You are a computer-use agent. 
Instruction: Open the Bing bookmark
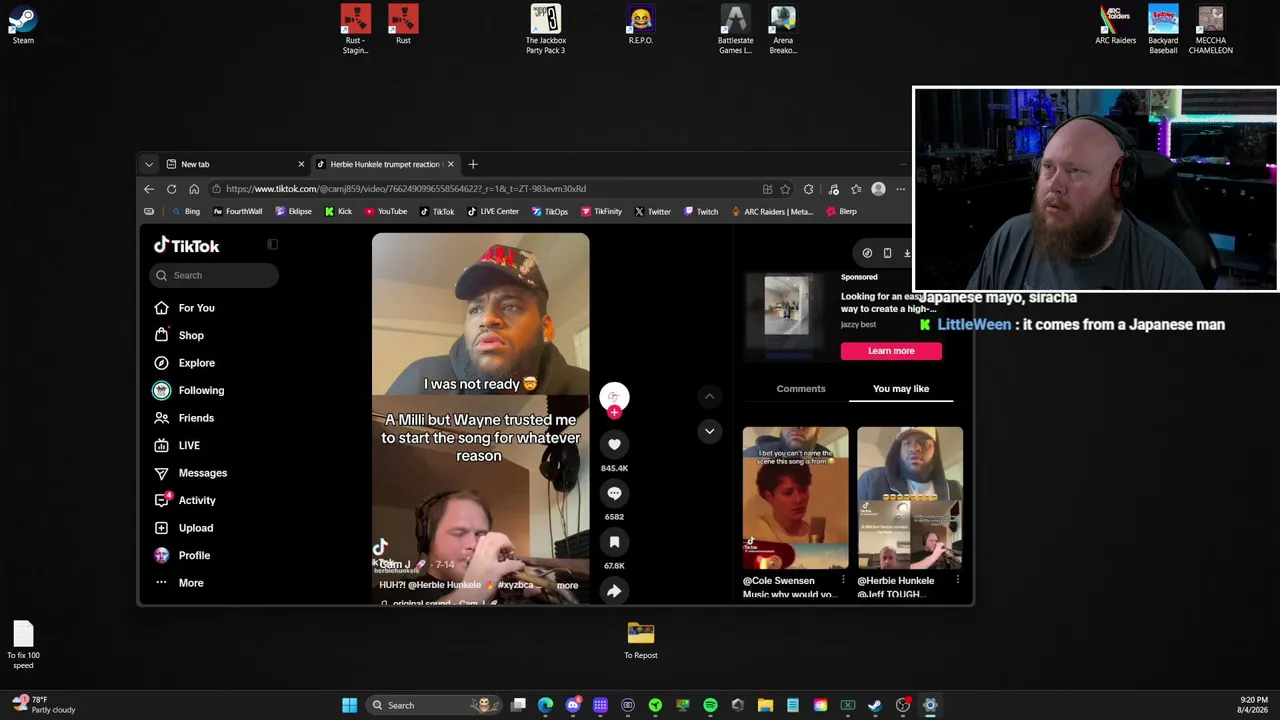186,212
